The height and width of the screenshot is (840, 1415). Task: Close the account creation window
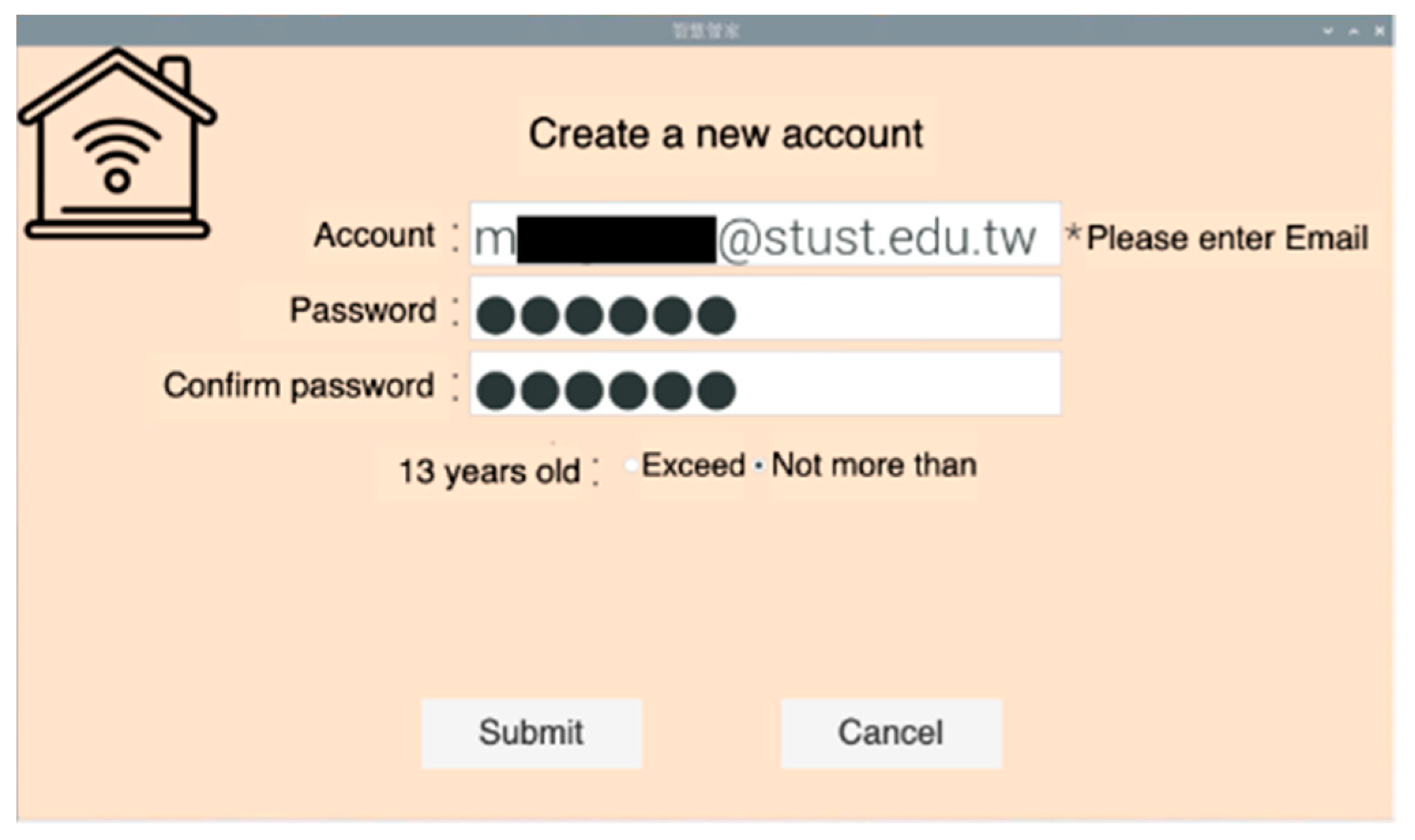click(x=1379, y=31)
